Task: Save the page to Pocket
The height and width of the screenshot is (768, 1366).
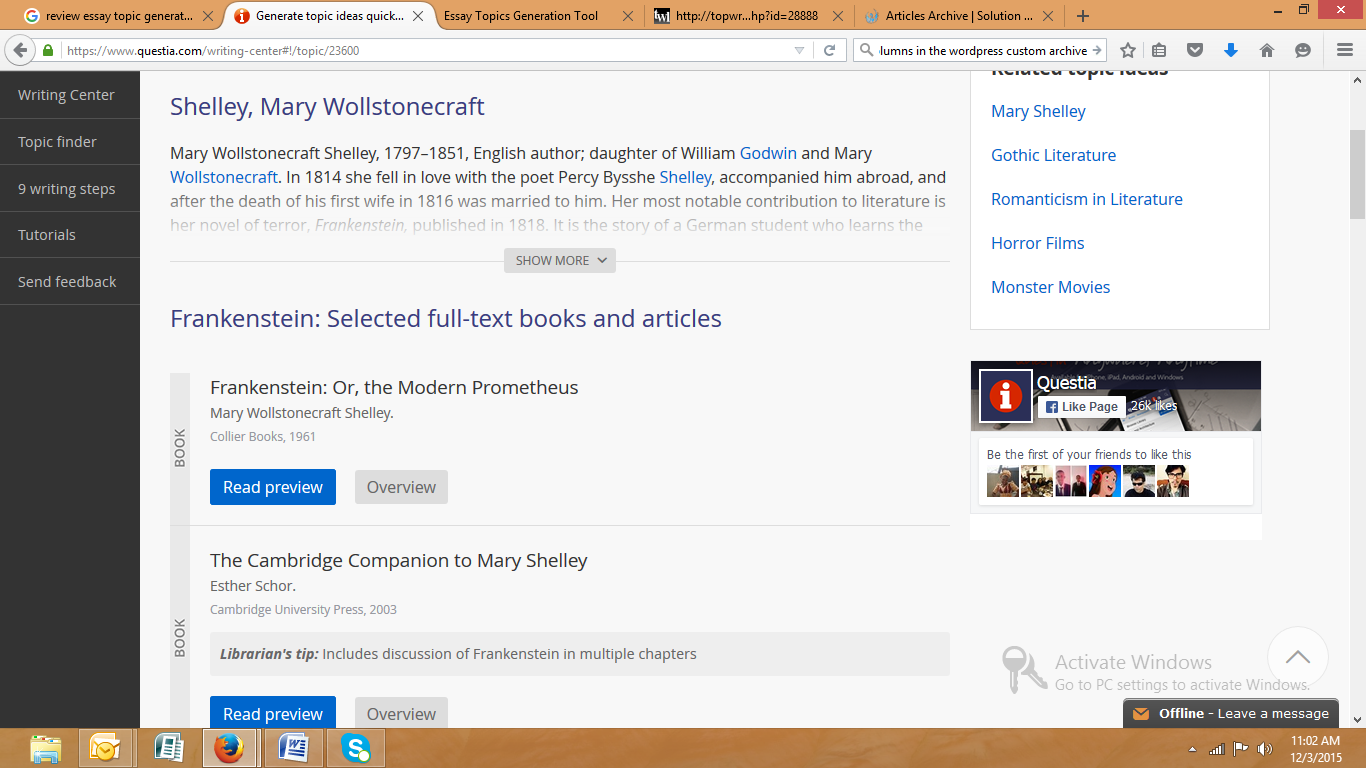Action: click(1195, 50)
